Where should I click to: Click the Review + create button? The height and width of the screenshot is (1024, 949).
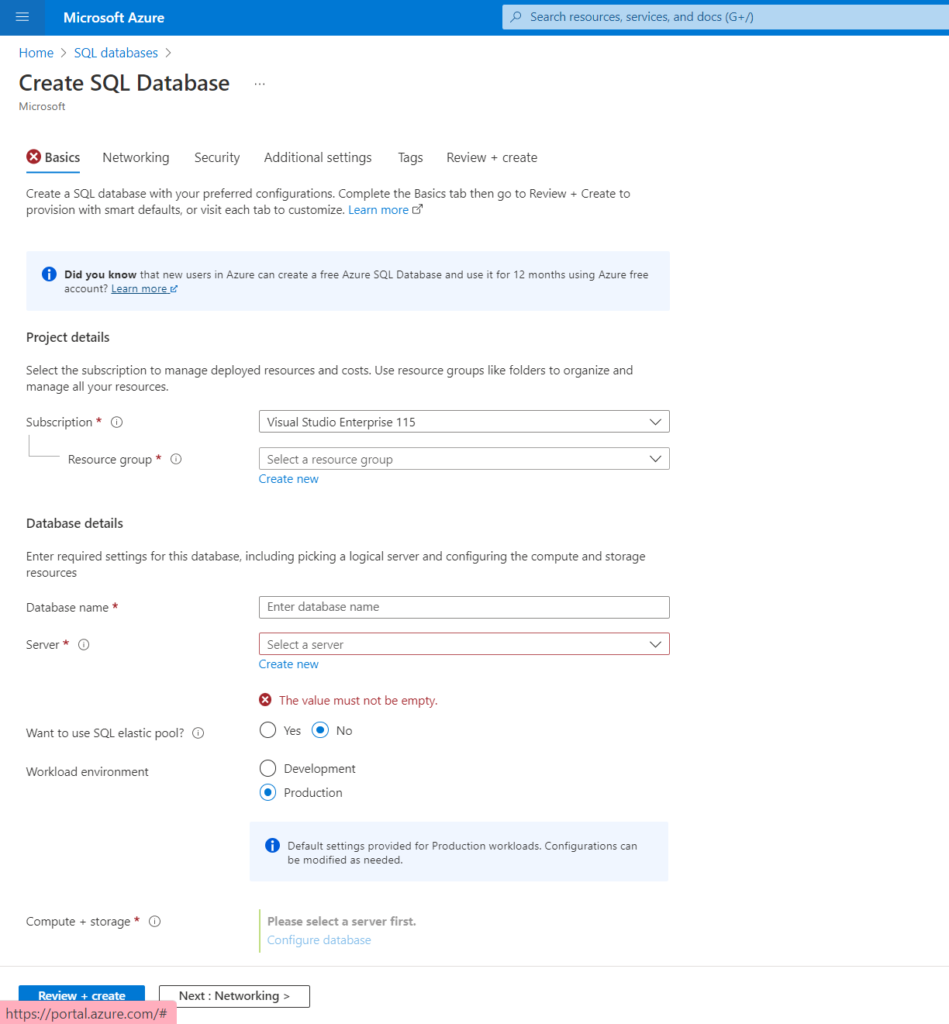click(x=82, y=995)
